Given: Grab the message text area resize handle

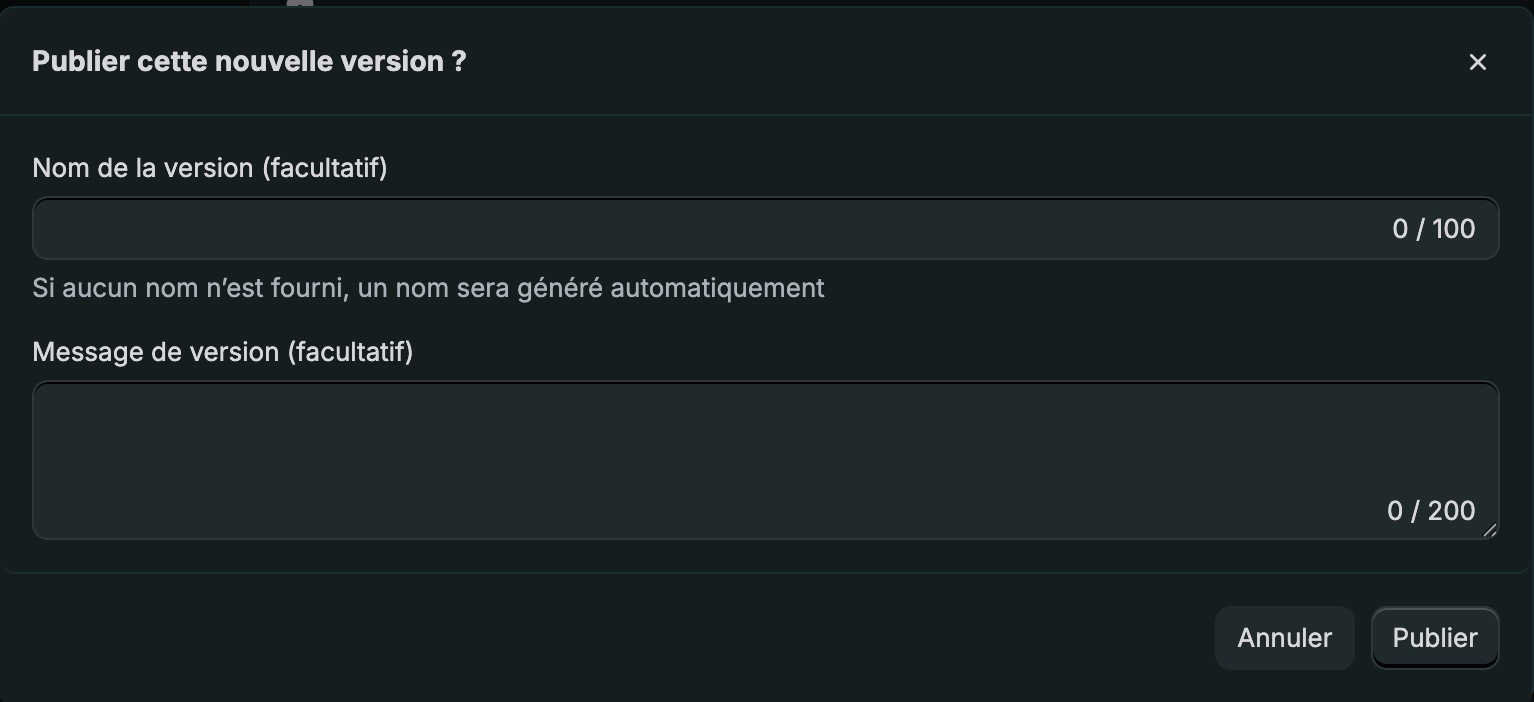Looking at the screenshot, I should [1490, 531].
